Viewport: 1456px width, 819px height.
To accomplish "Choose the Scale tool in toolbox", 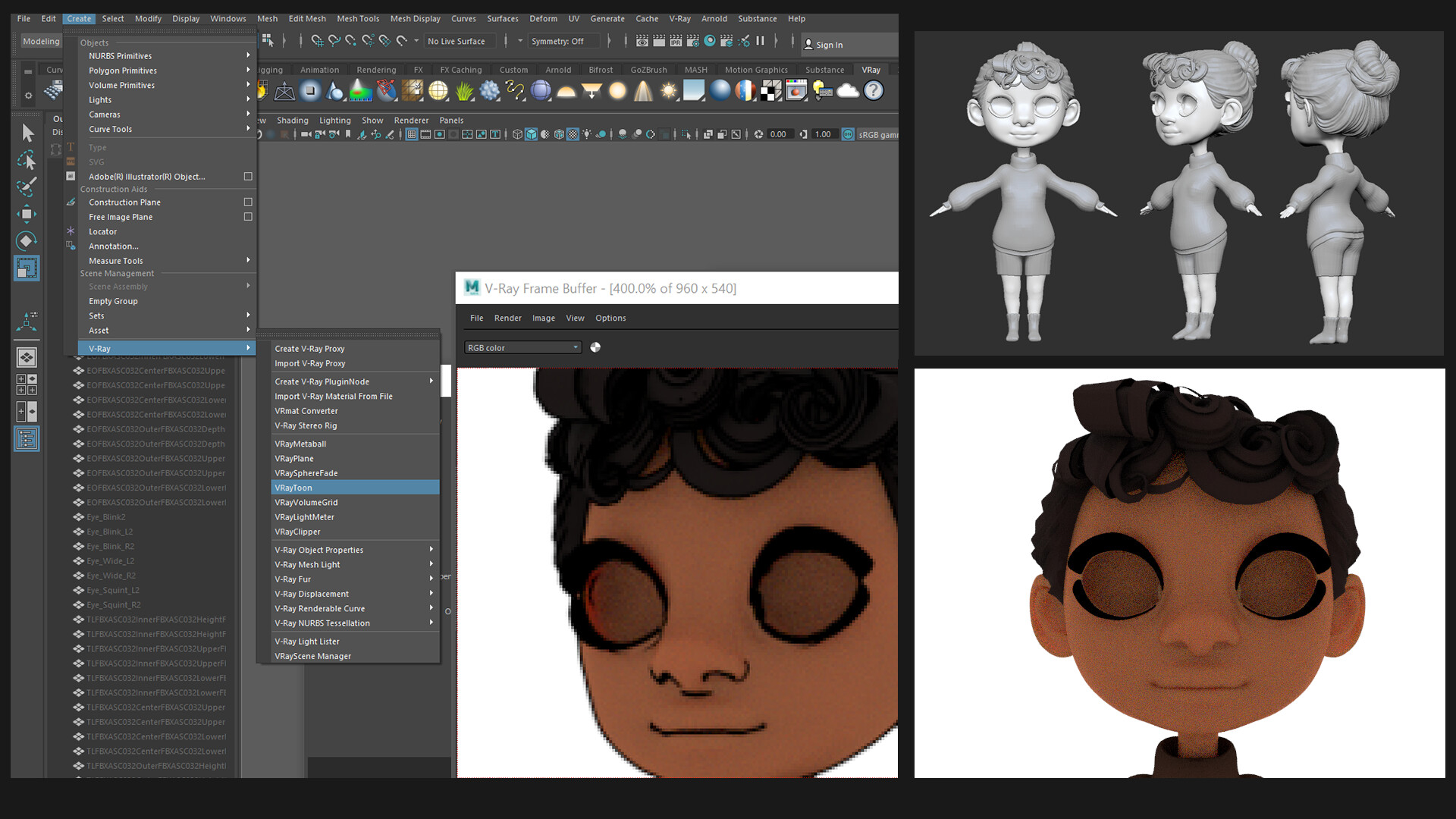I will pos(27,268).
